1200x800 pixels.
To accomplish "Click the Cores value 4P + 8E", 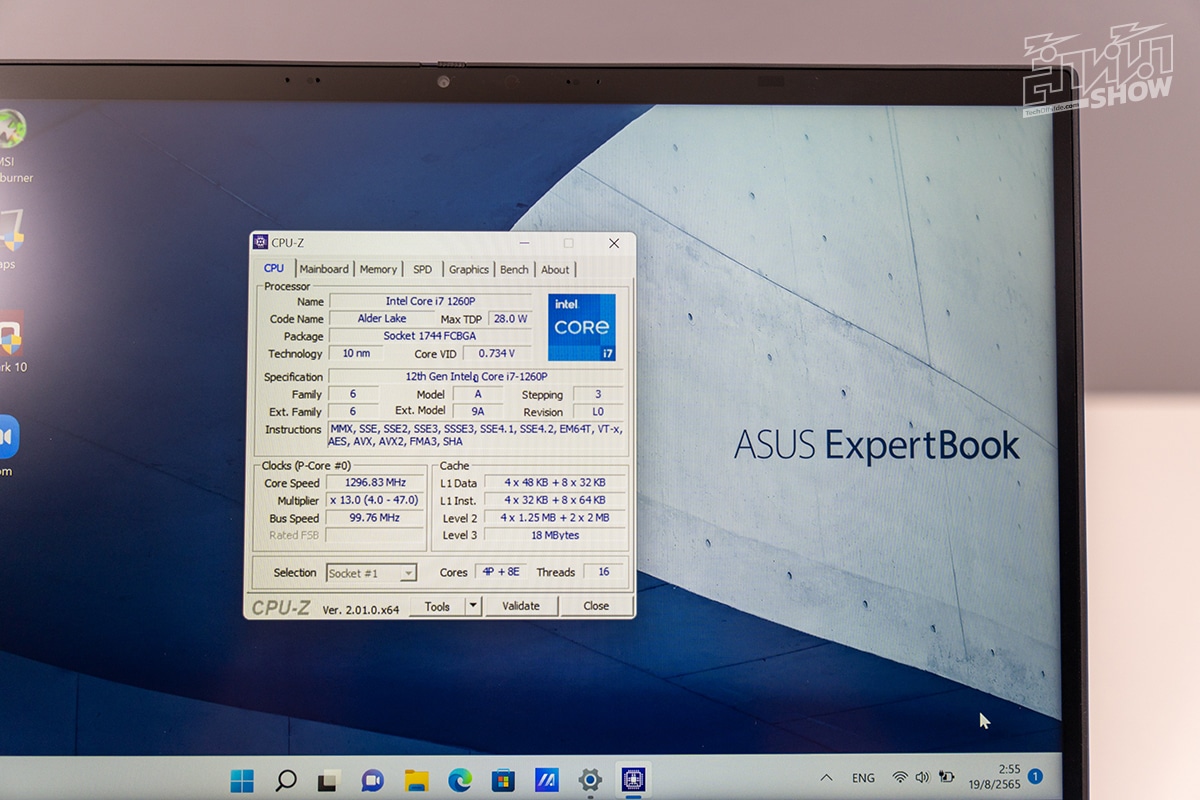I will (502, 572).
